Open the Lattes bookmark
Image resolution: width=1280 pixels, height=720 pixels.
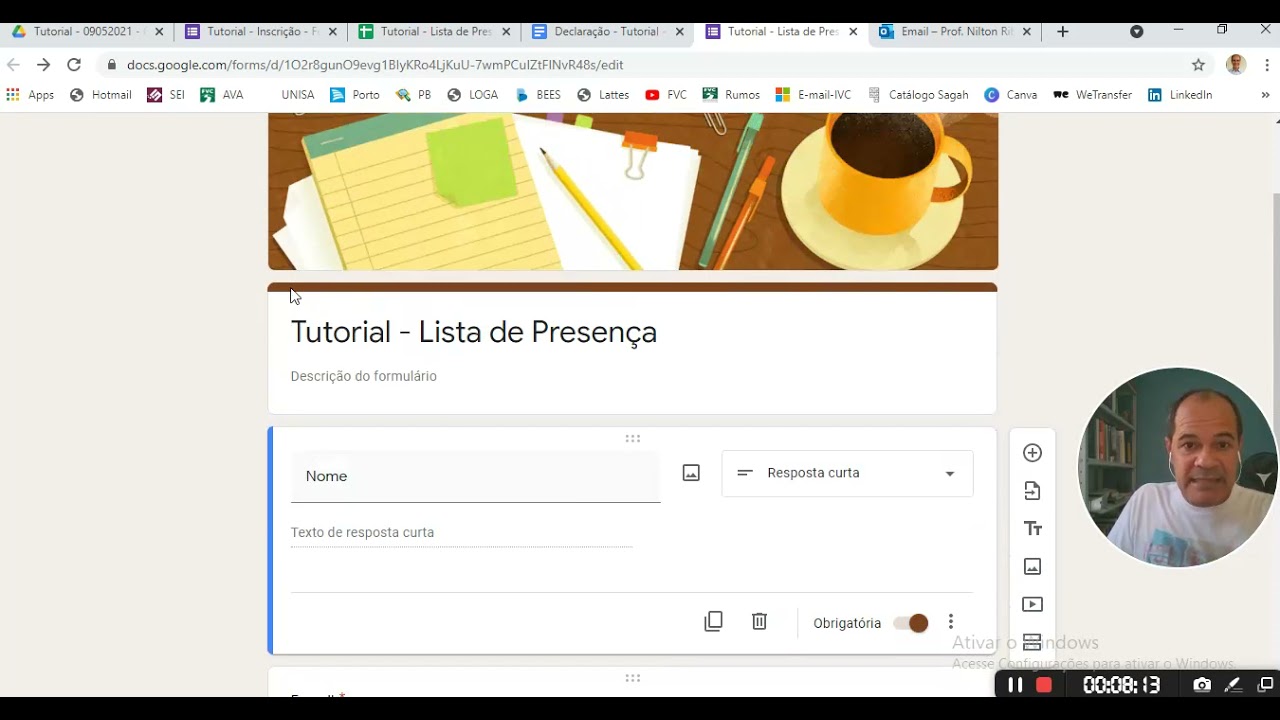[603, 95]
